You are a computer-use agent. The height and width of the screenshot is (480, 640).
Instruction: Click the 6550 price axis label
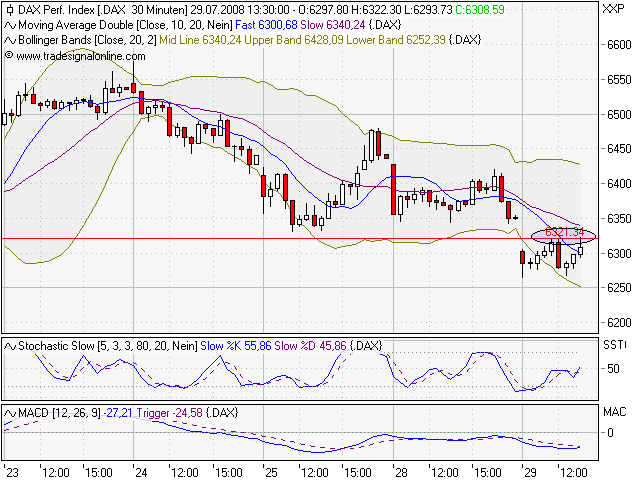(619, 80)
